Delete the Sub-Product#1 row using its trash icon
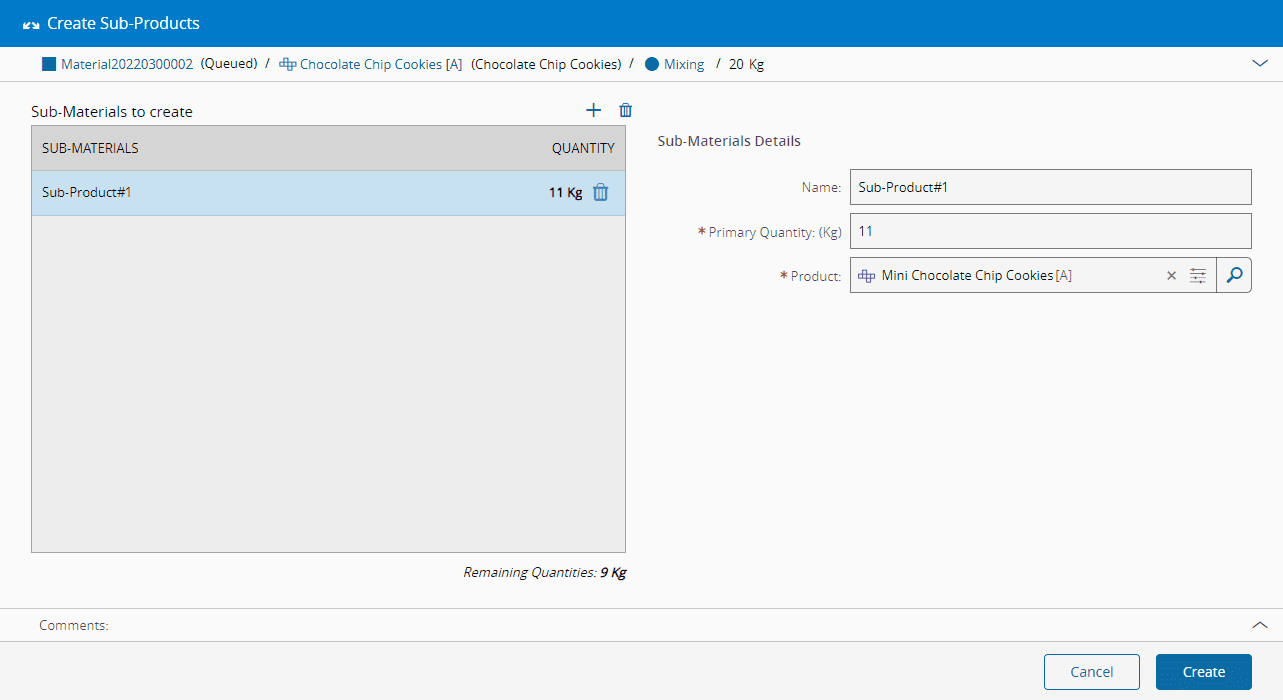 tap(600, 193)
